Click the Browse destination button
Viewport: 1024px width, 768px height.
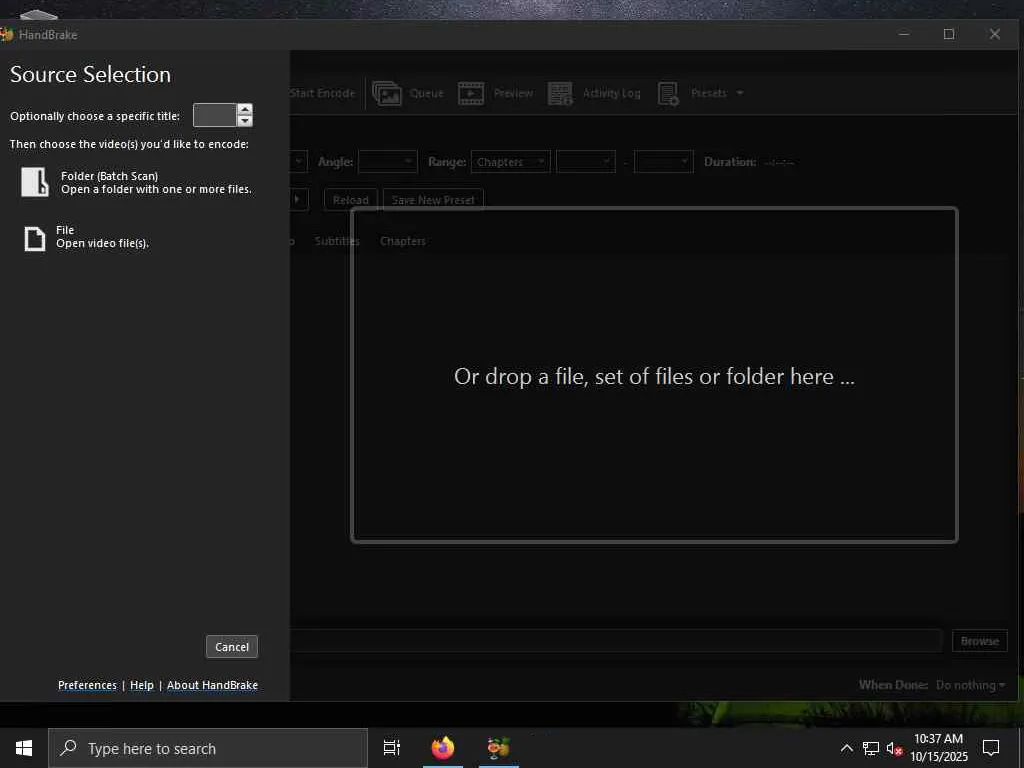[x=980, y=641]
